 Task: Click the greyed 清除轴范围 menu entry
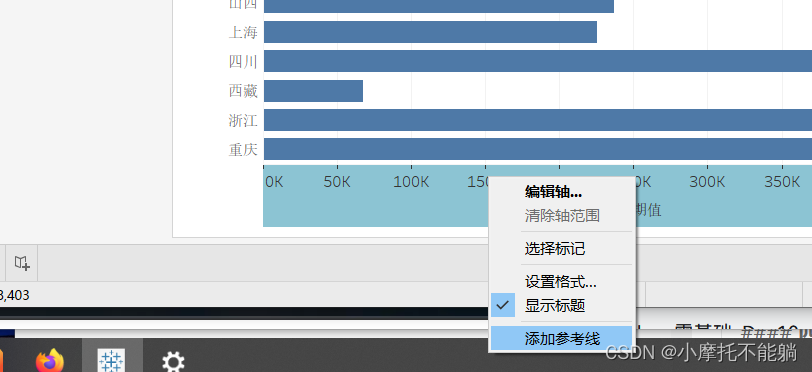[561, 216]
